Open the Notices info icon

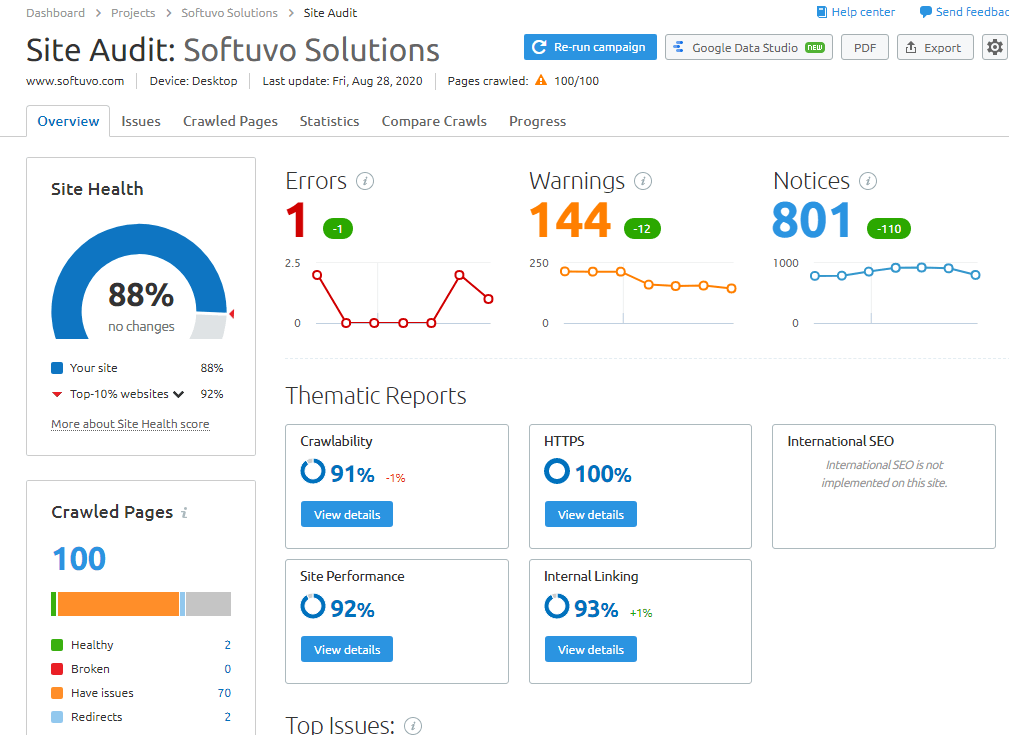tap(868, 181)
